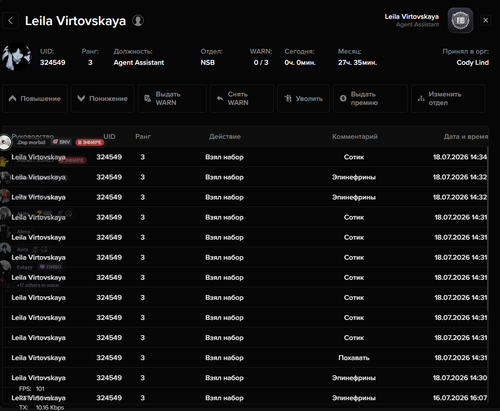The image size is (500, 411).
Task: Click the Уволить dismiss button
Action: pyautogui.click(x=303, y=99)
